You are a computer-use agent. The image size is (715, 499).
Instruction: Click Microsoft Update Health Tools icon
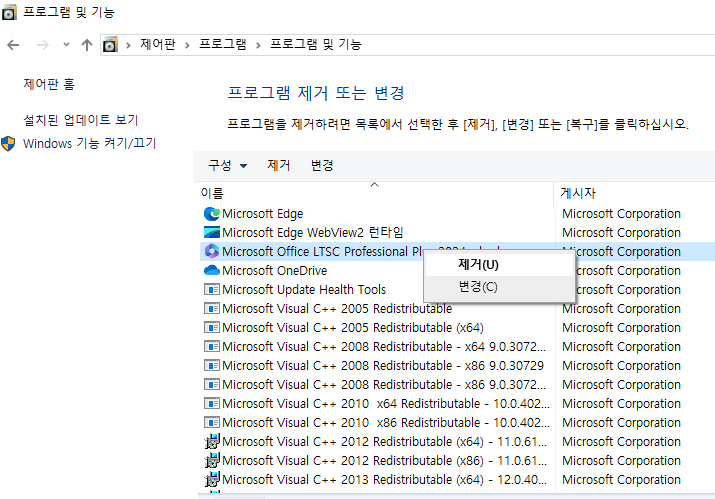212,290
